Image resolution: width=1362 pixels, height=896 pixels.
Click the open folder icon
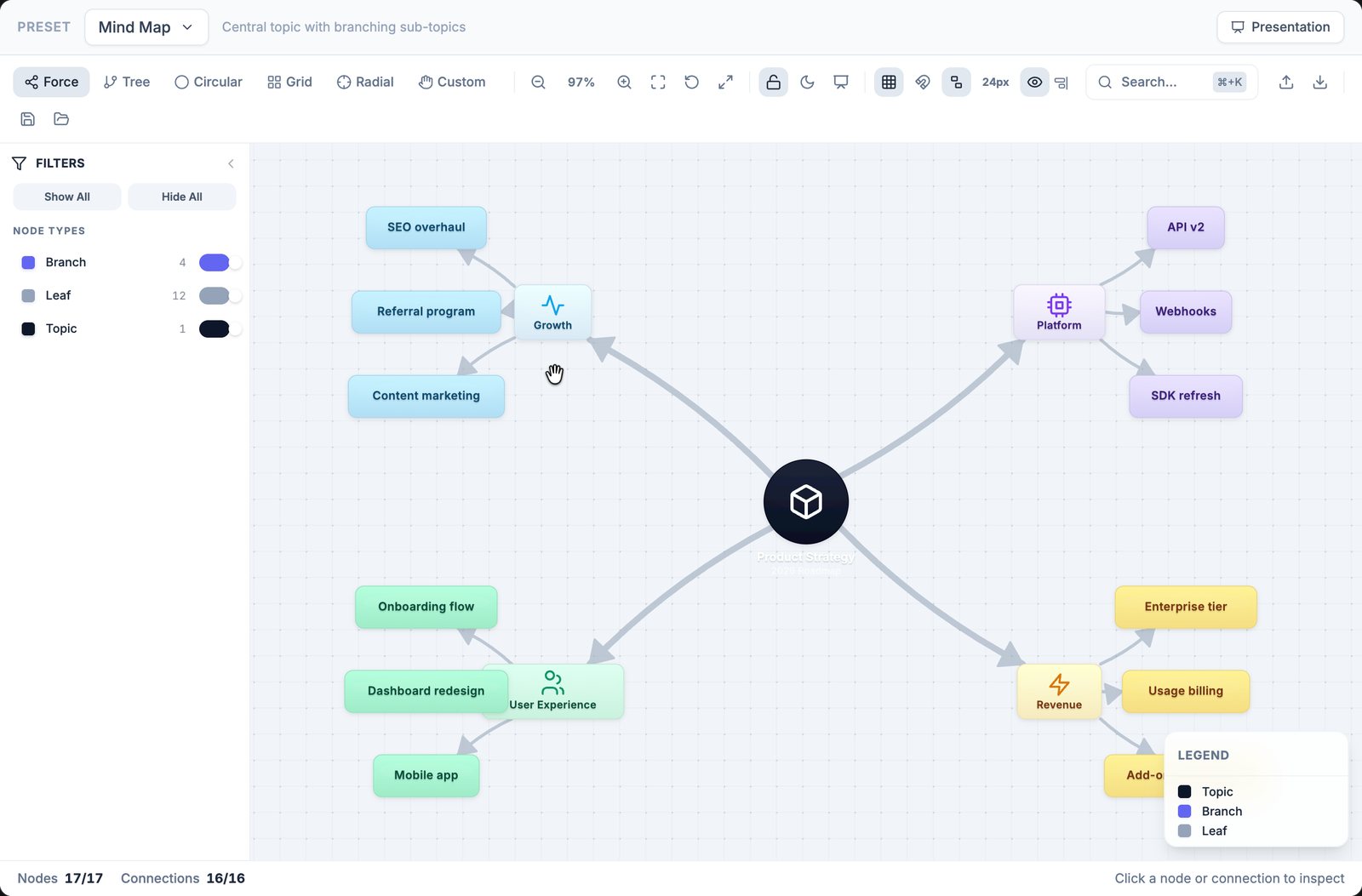pos(61,119)
